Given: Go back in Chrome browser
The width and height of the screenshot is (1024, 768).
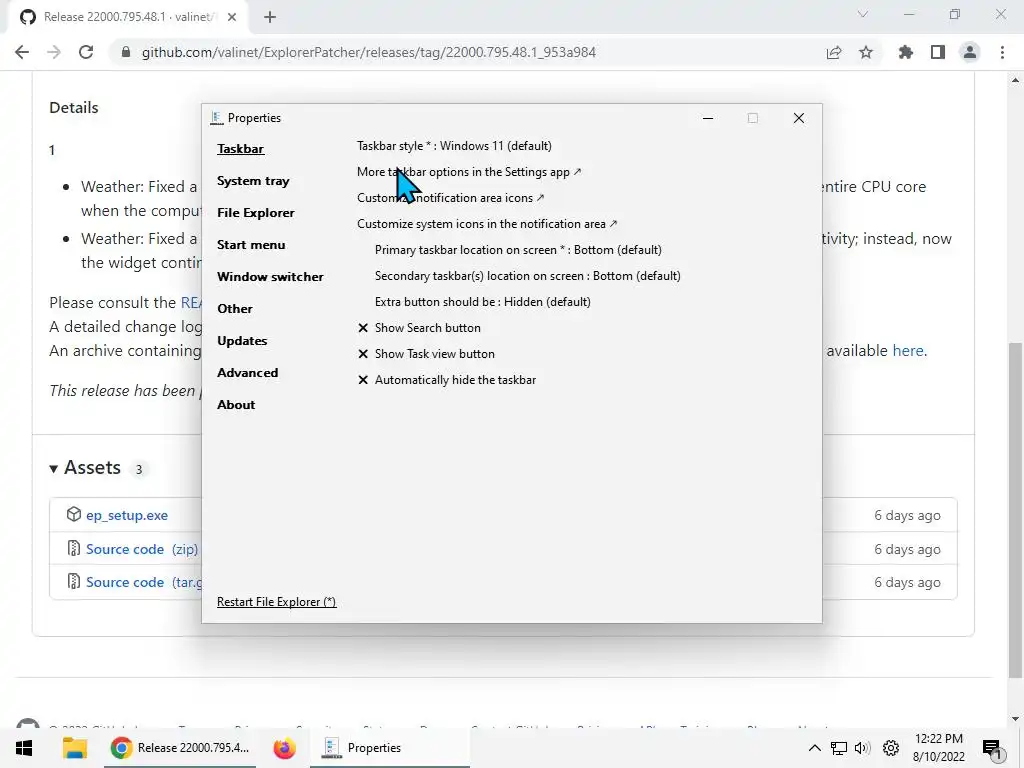Looking at the screenshot, I should (22, 52).
